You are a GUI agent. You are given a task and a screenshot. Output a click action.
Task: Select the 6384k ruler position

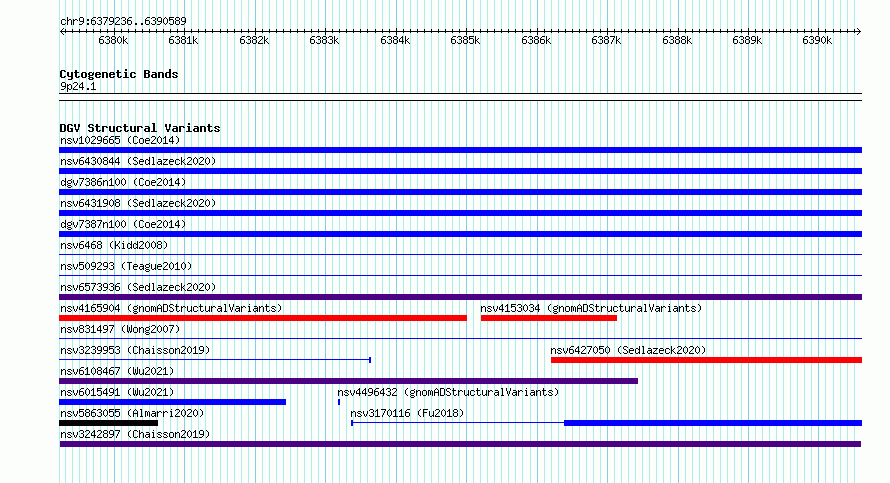click(395, 40)
